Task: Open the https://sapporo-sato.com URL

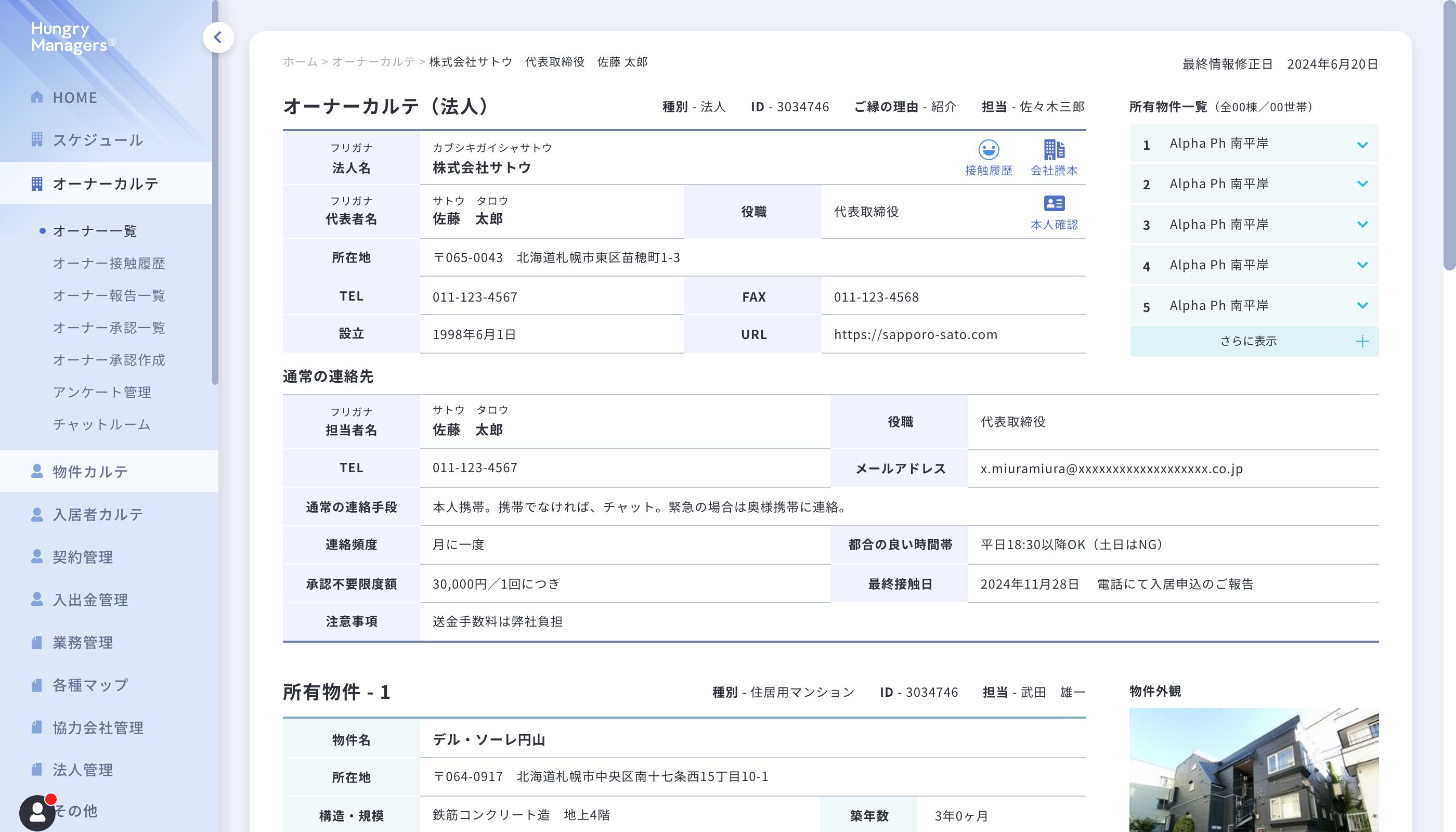Action: (x=915, y=335)
